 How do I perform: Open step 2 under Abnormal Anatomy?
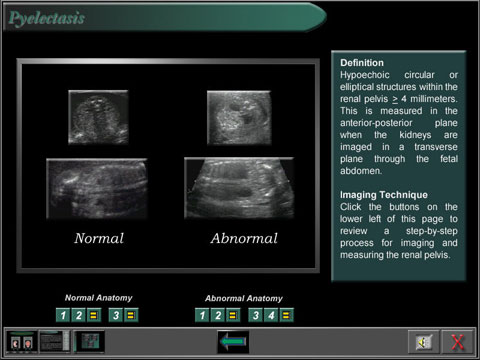[218, 315]
